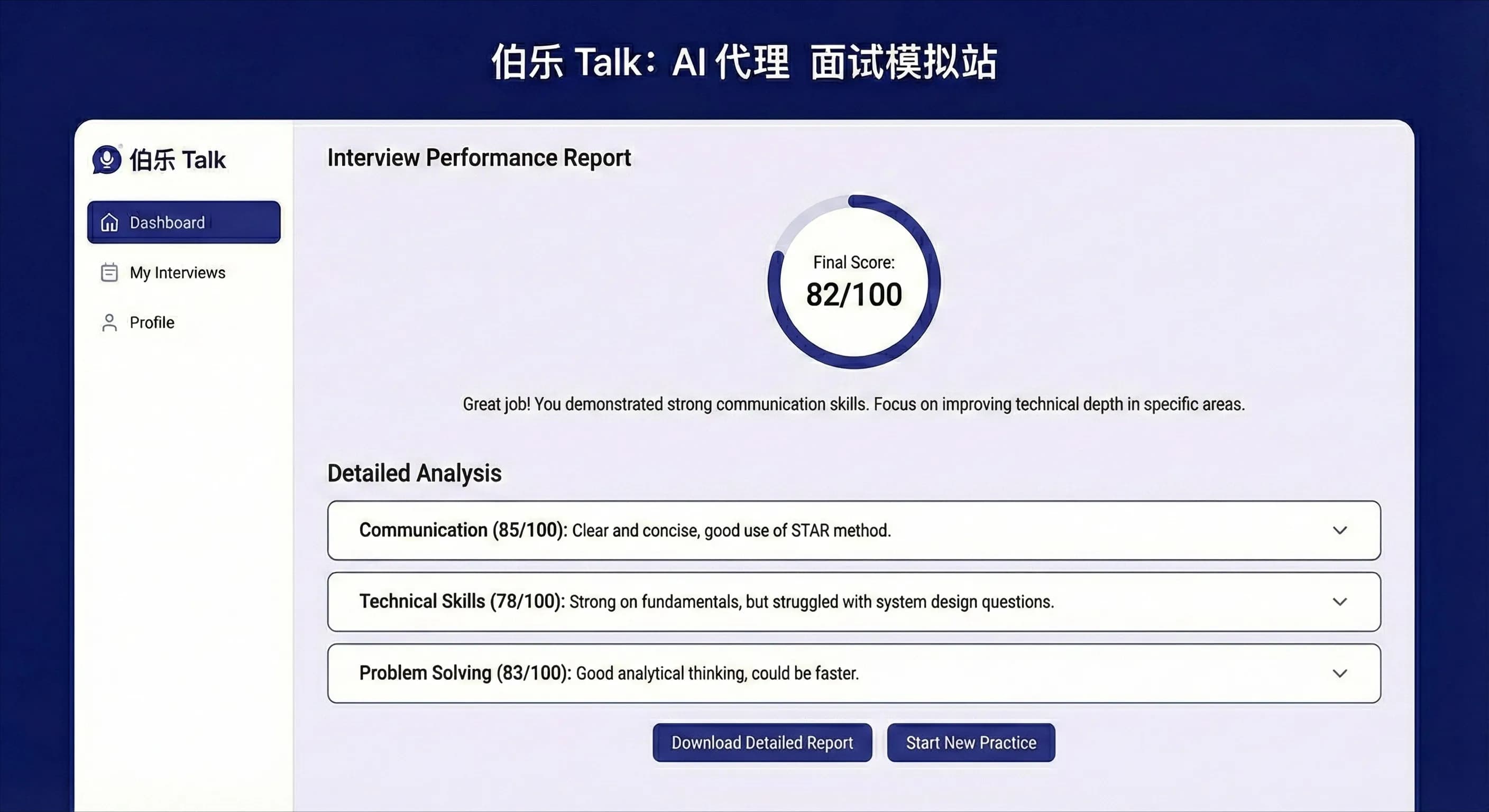Click the person icon next to Profile
This screenshot has width=1489, height=812.
(109, 322)
